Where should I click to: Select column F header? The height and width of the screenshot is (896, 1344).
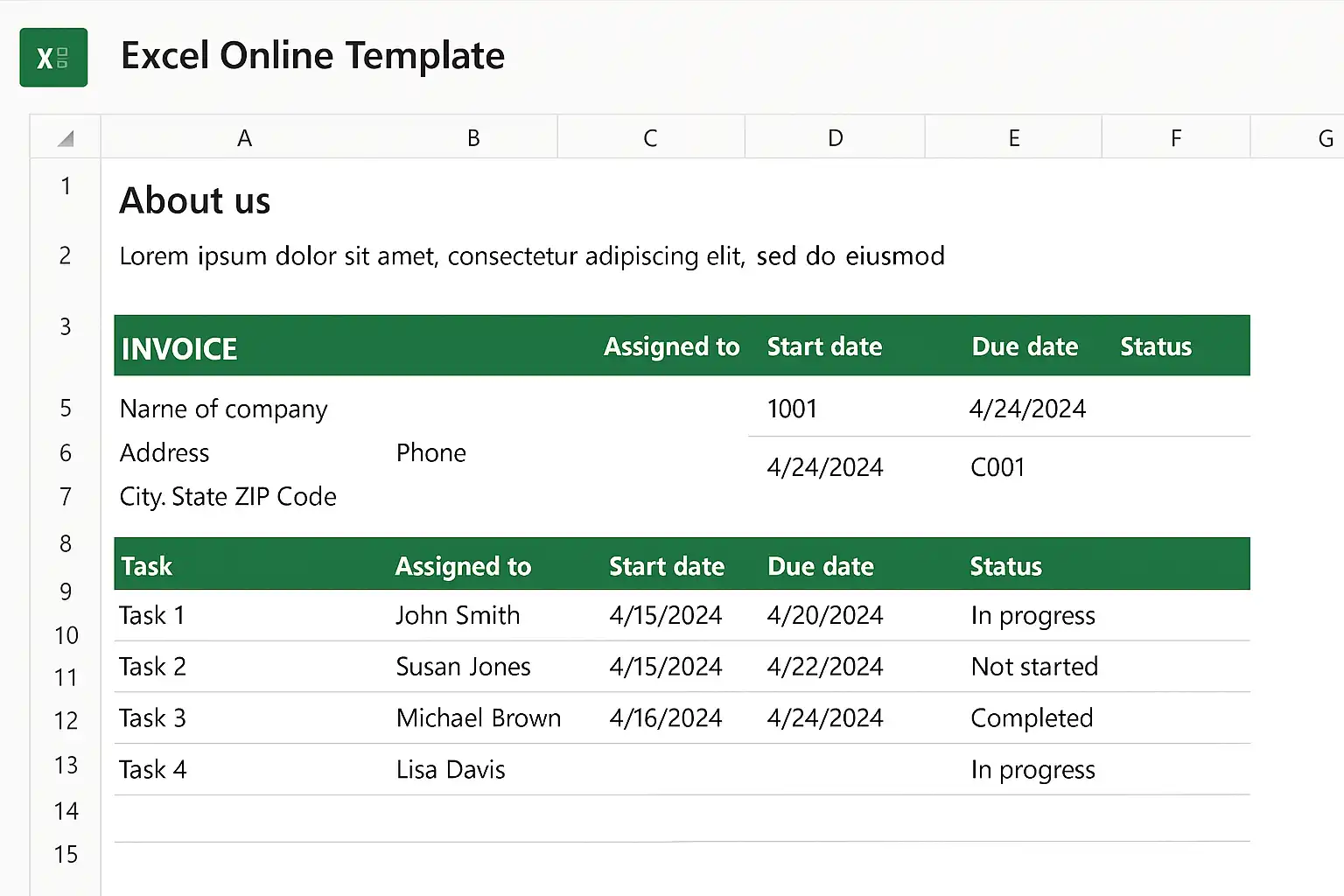point(1176,137)
